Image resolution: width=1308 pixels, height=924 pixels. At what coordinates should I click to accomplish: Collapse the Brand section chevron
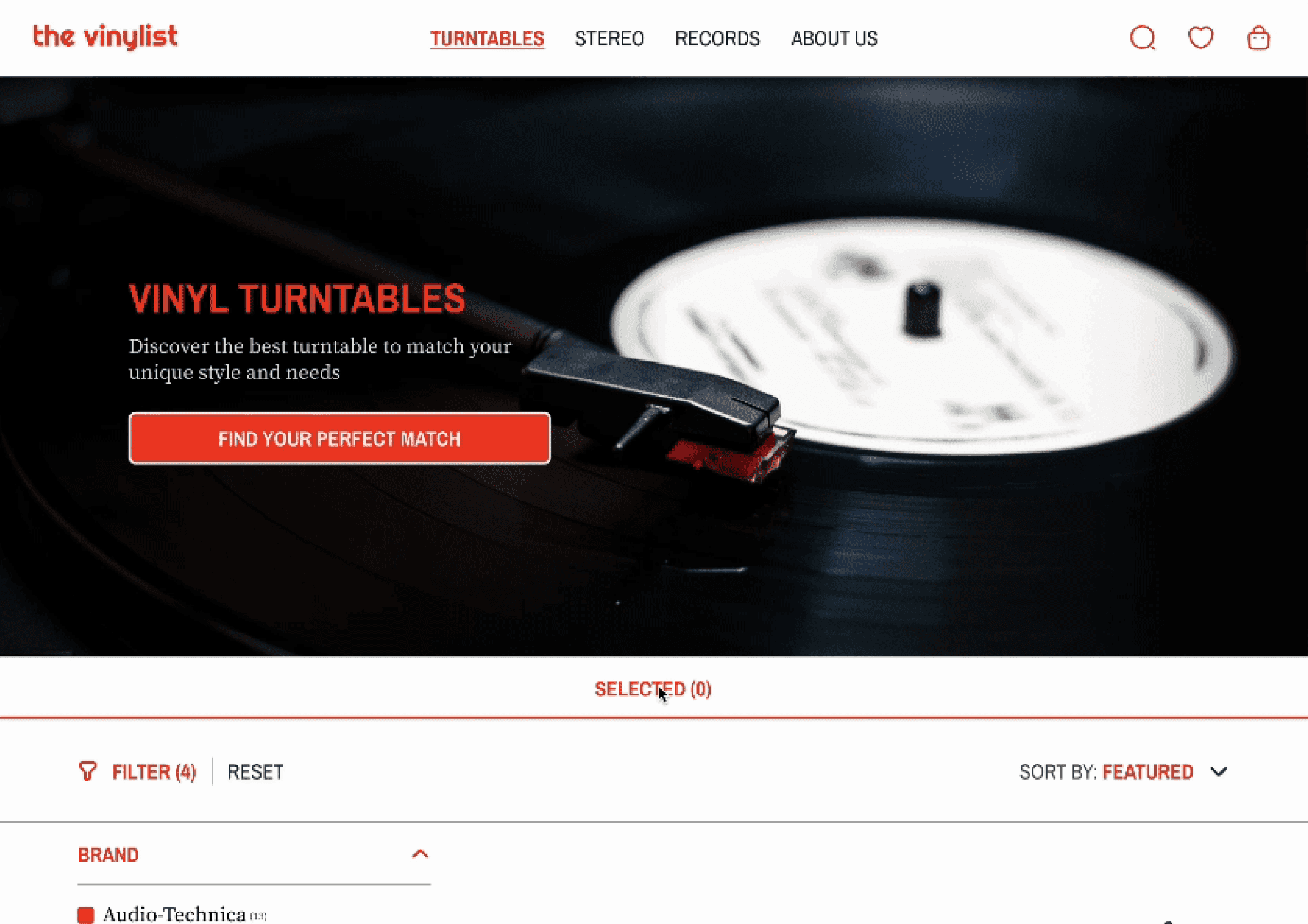coord(420,854)
